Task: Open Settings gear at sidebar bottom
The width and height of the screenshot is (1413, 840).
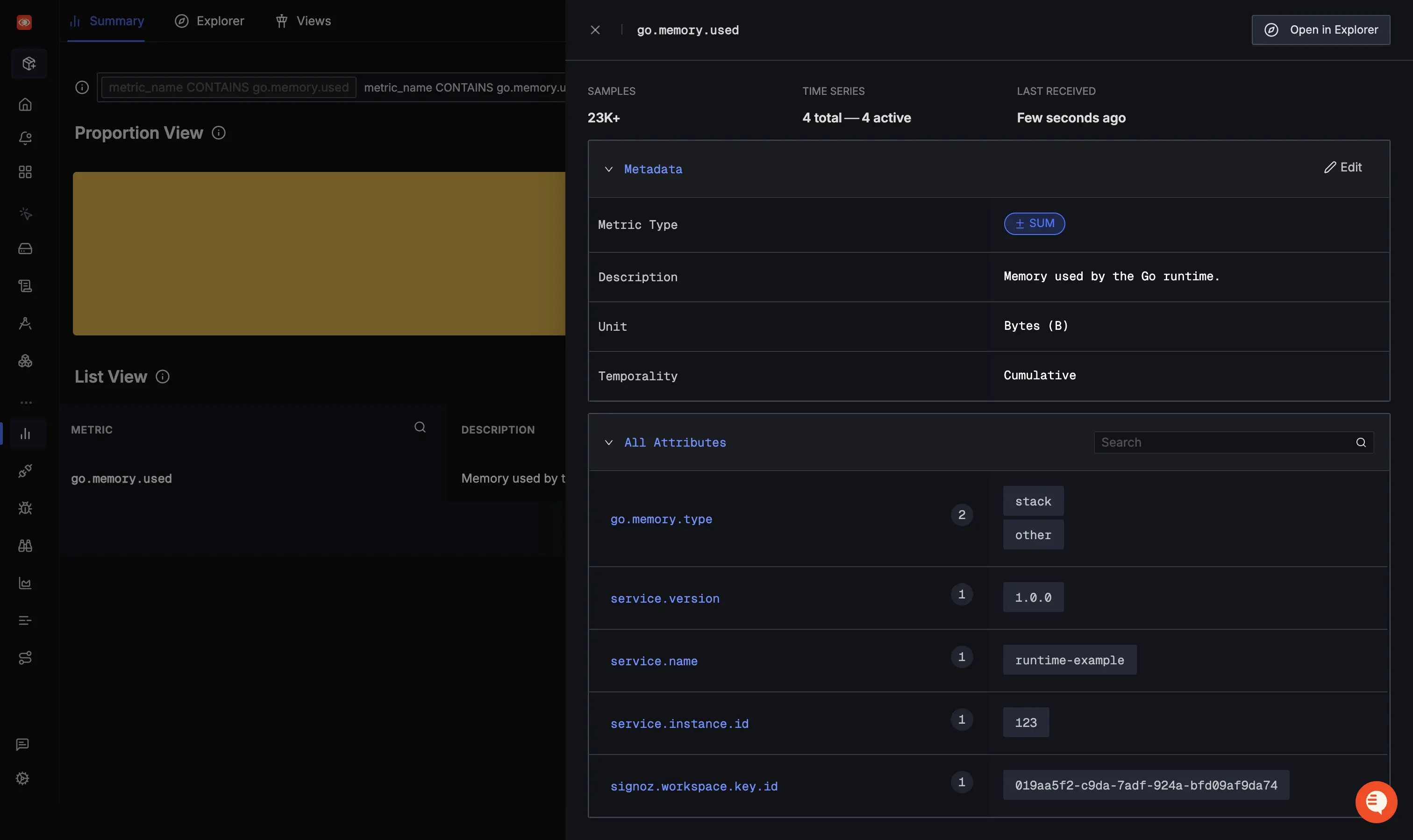Action: click(x=23, y=778)
